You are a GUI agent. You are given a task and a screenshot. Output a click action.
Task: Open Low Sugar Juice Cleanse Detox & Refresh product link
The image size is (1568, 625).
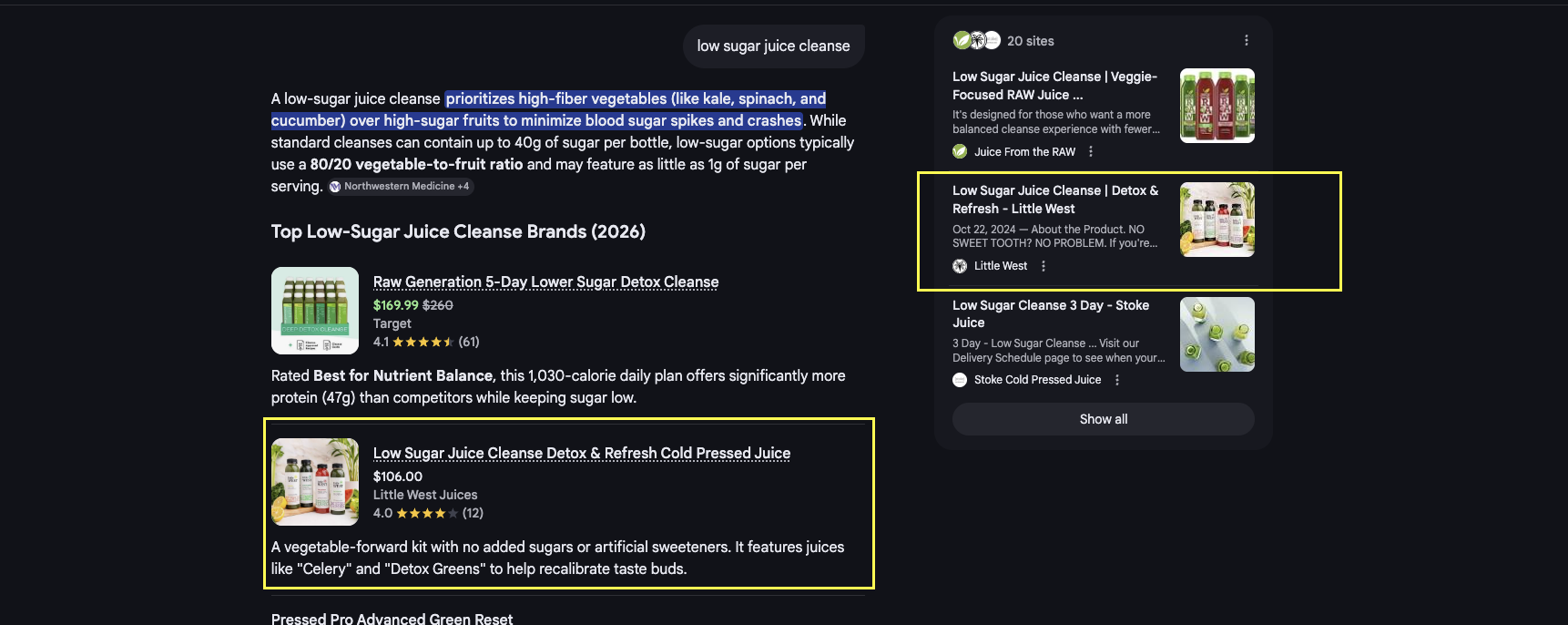pyautogui.click(x=581, y=454)
